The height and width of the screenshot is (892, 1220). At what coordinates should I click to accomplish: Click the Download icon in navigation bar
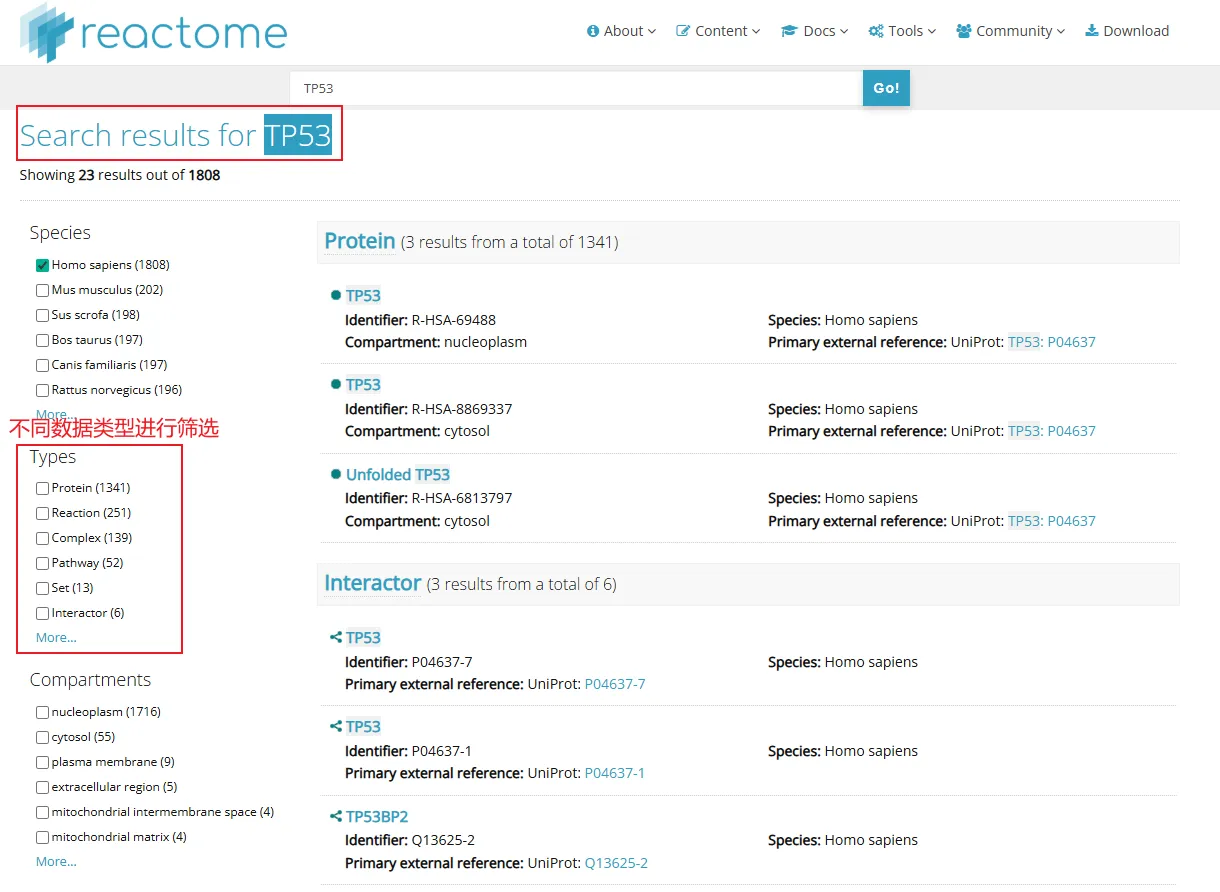[1092, 31]
